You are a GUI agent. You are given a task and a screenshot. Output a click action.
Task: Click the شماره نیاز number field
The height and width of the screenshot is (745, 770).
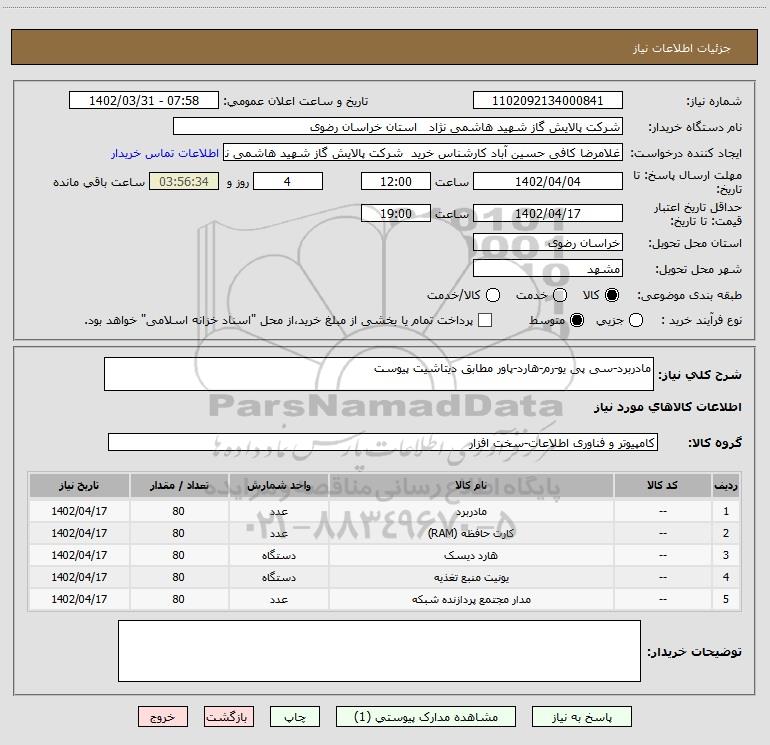(x=546, y=101)
